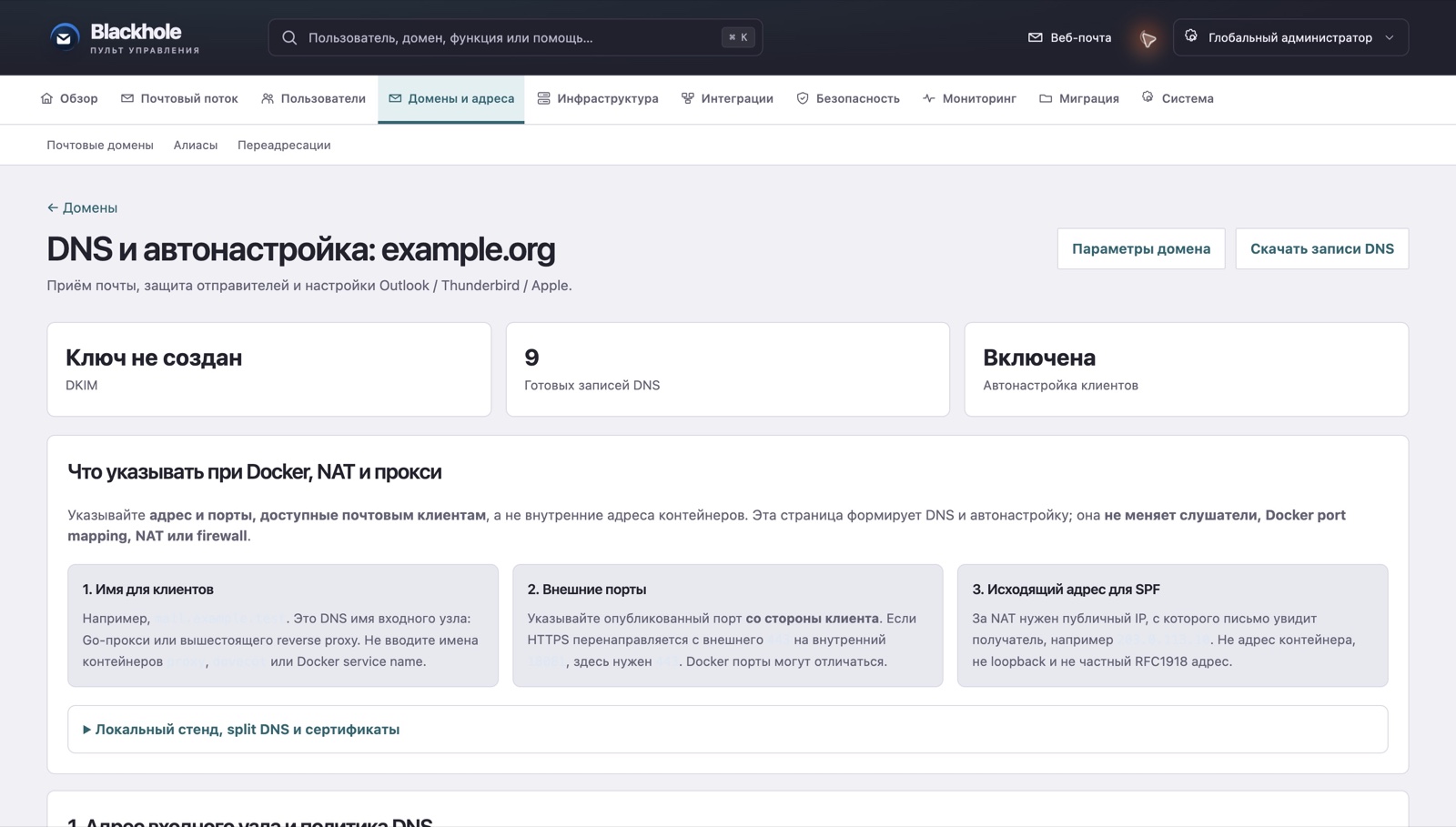
Task: Click the Инфраструктура server icon
Action: click(x=543, y=98)
